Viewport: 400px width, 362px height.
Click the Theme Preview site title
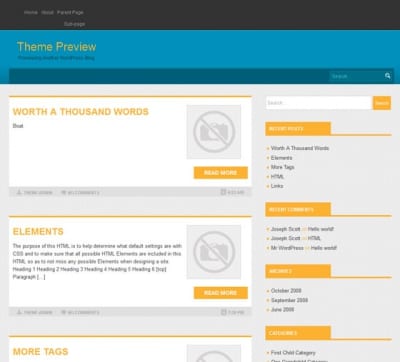(x=57, y=47)
